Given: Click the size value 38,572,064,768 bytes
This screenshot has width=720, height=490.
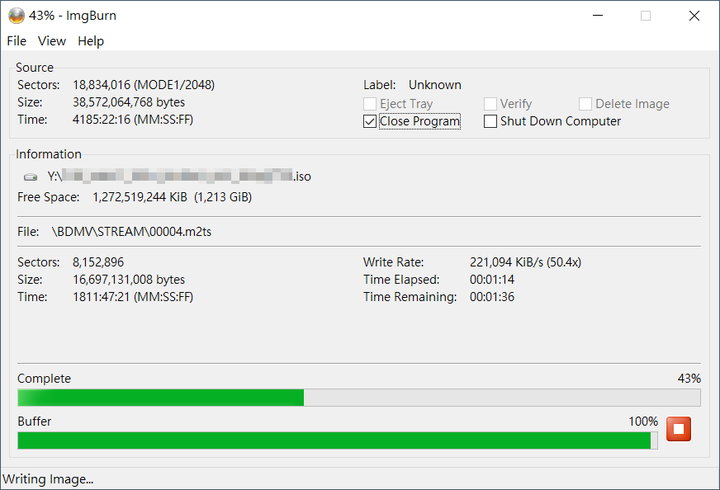Looking at the screenshot, I should pos(129,102).
